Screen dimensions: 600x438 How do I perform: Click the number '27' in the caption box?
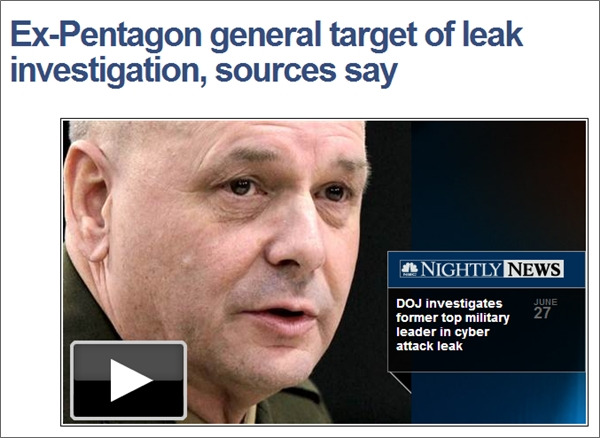point(542,313)
